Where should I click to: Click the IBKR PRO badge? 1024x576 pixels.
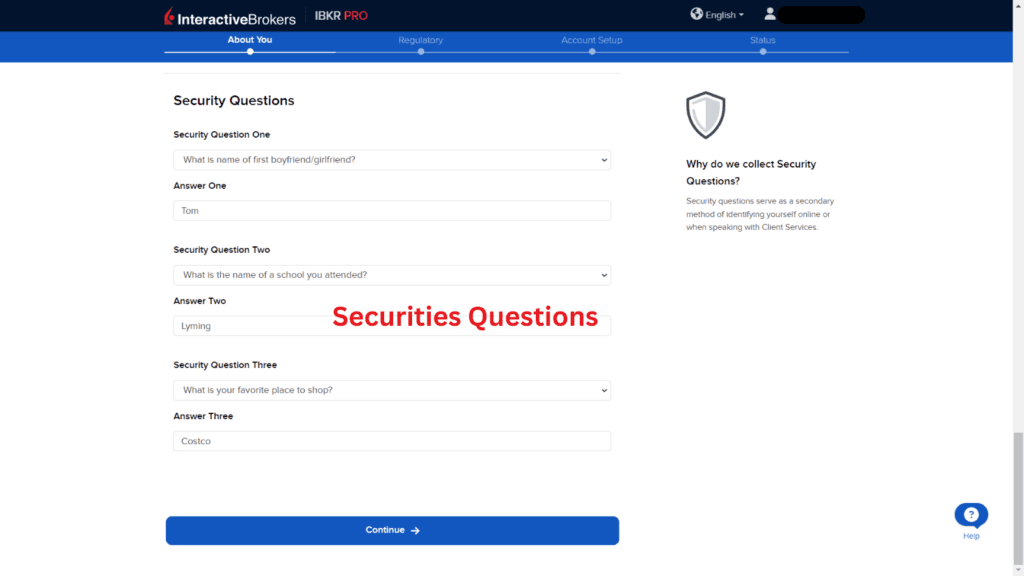pos(339,16)
